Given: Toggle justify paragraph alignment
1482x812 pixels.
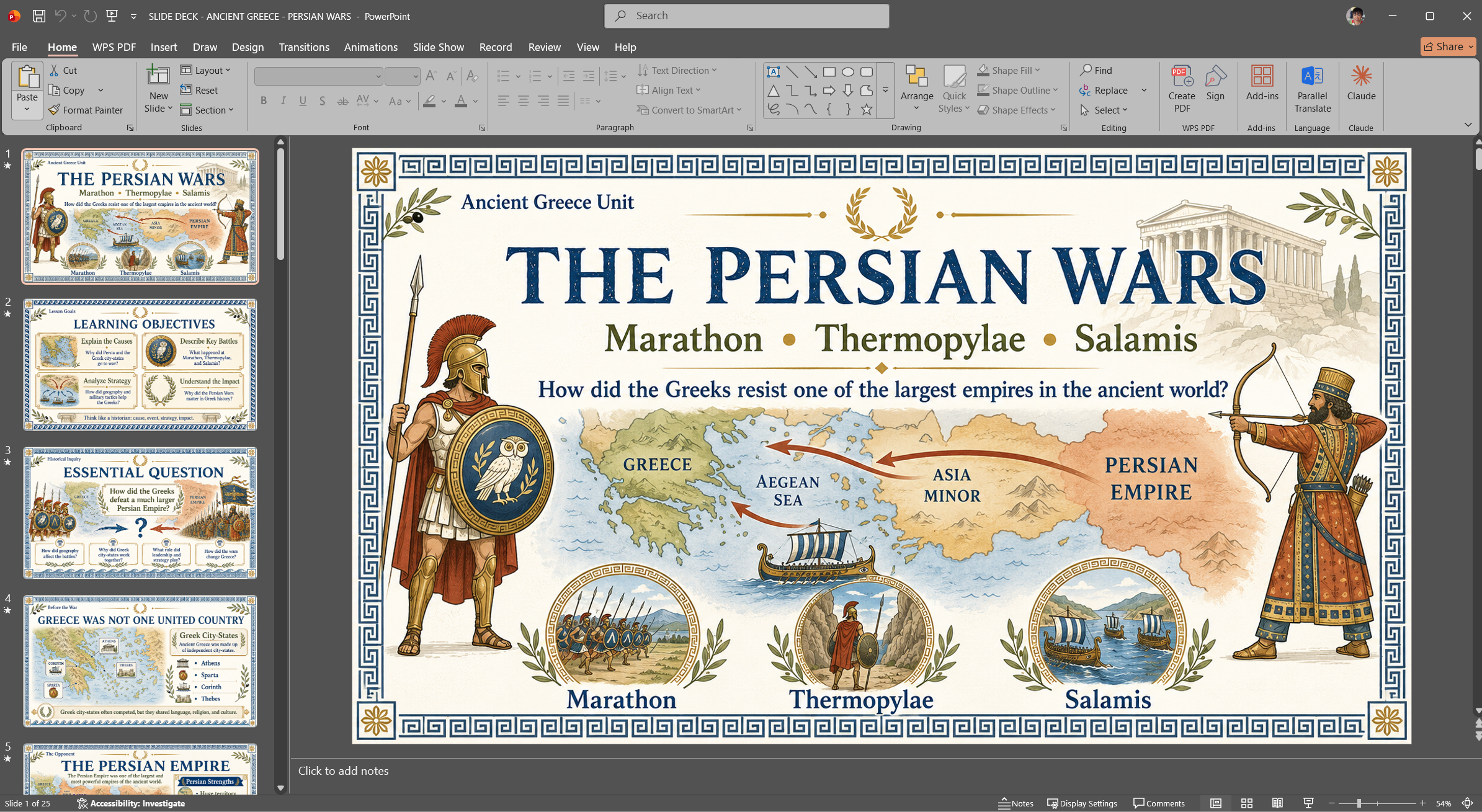Looking at the screenshot, I should pyautogui.click(x=563, y=100).
